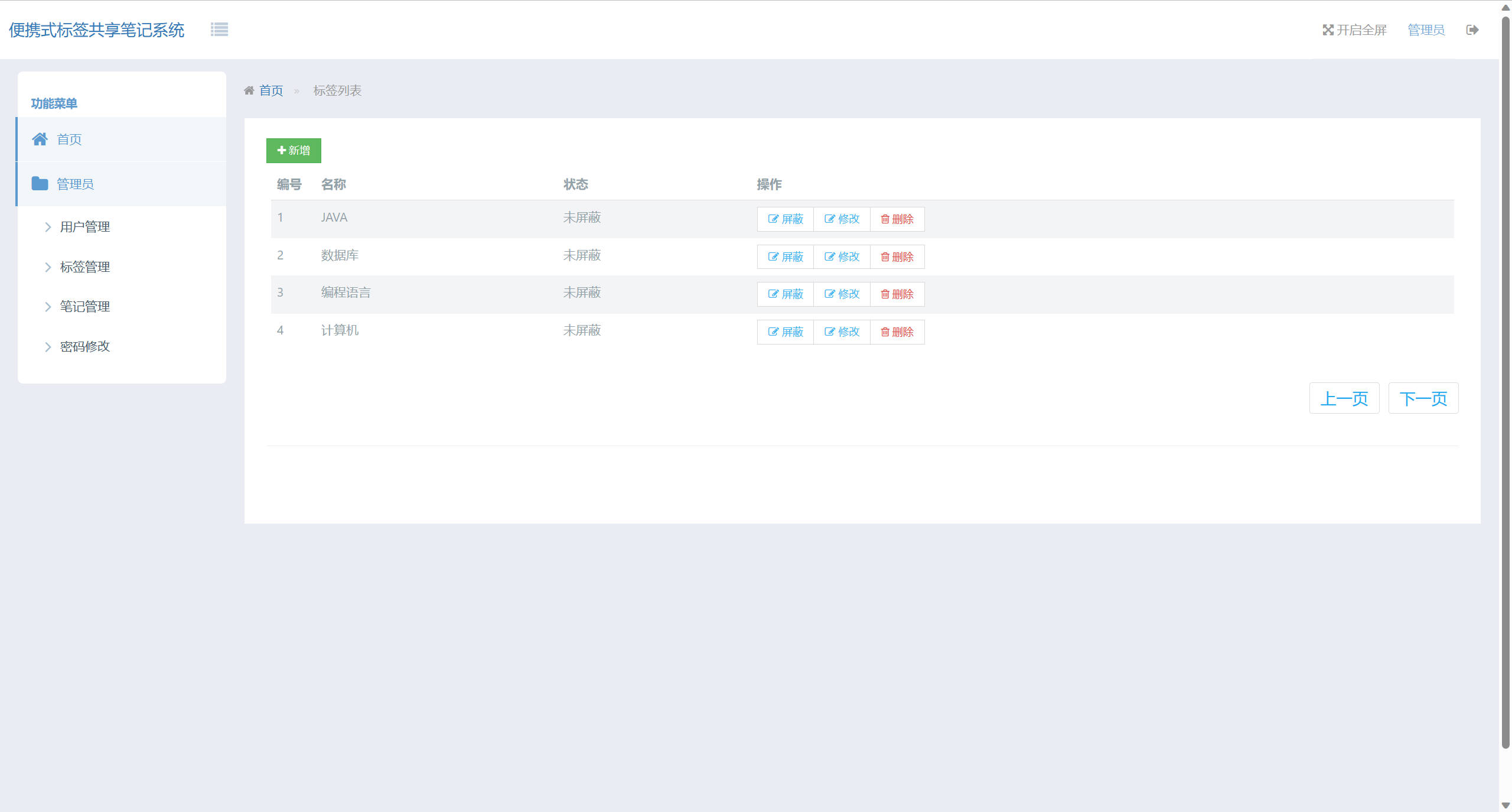Toggle 屏蔽 for the 编程语言 tag
Image resolution: width=1512 pixels, height=812 pixels.
point(786,294)
